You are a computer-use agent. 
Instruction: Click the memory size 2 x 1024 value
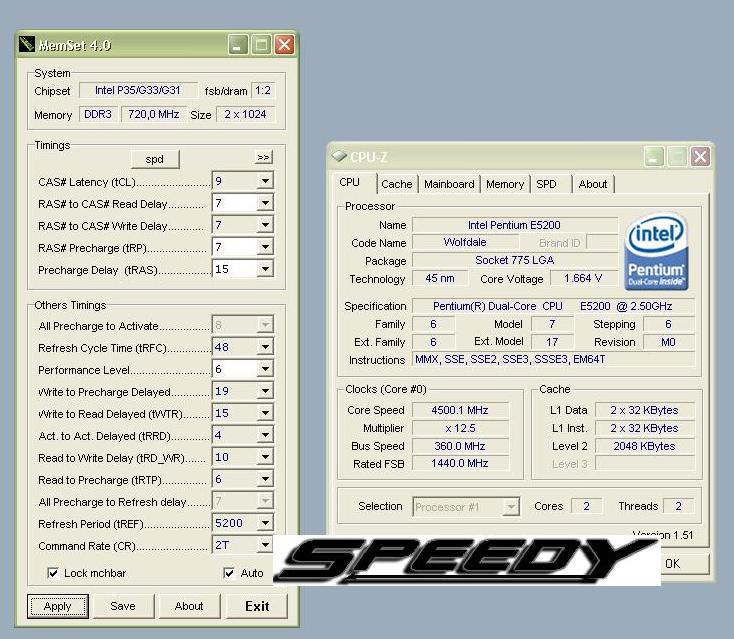[245, 114]
